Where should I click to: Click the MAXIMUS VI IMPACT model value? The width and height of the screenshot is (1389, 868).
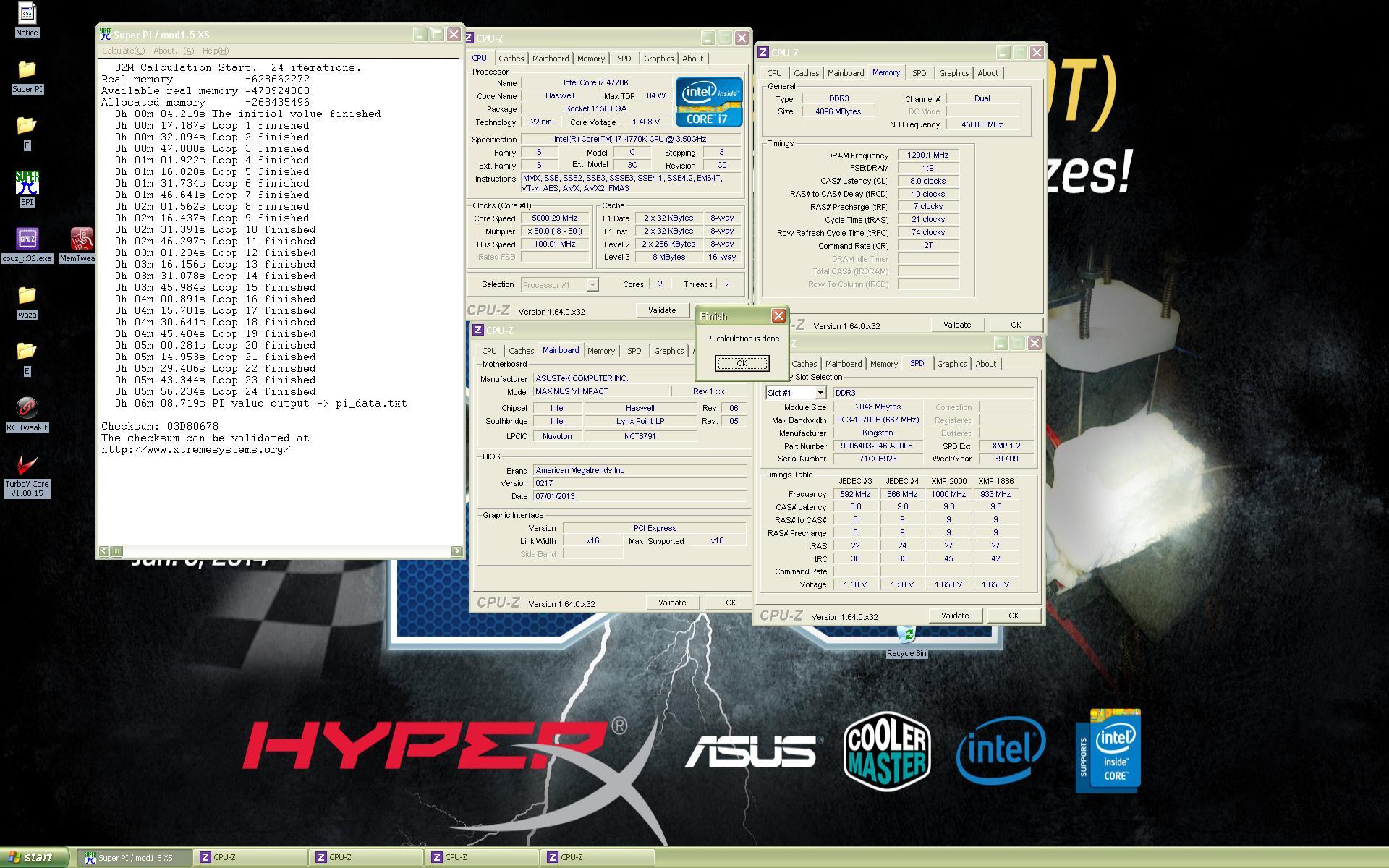pos(600,391)
